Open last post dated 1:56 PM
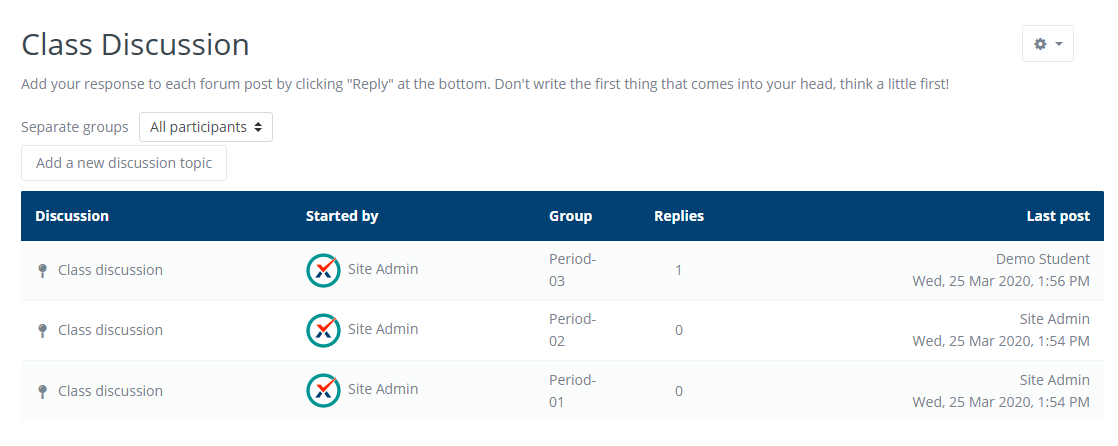The width and height of the screenshot is (1118, 446). [x=1000, y=281]
